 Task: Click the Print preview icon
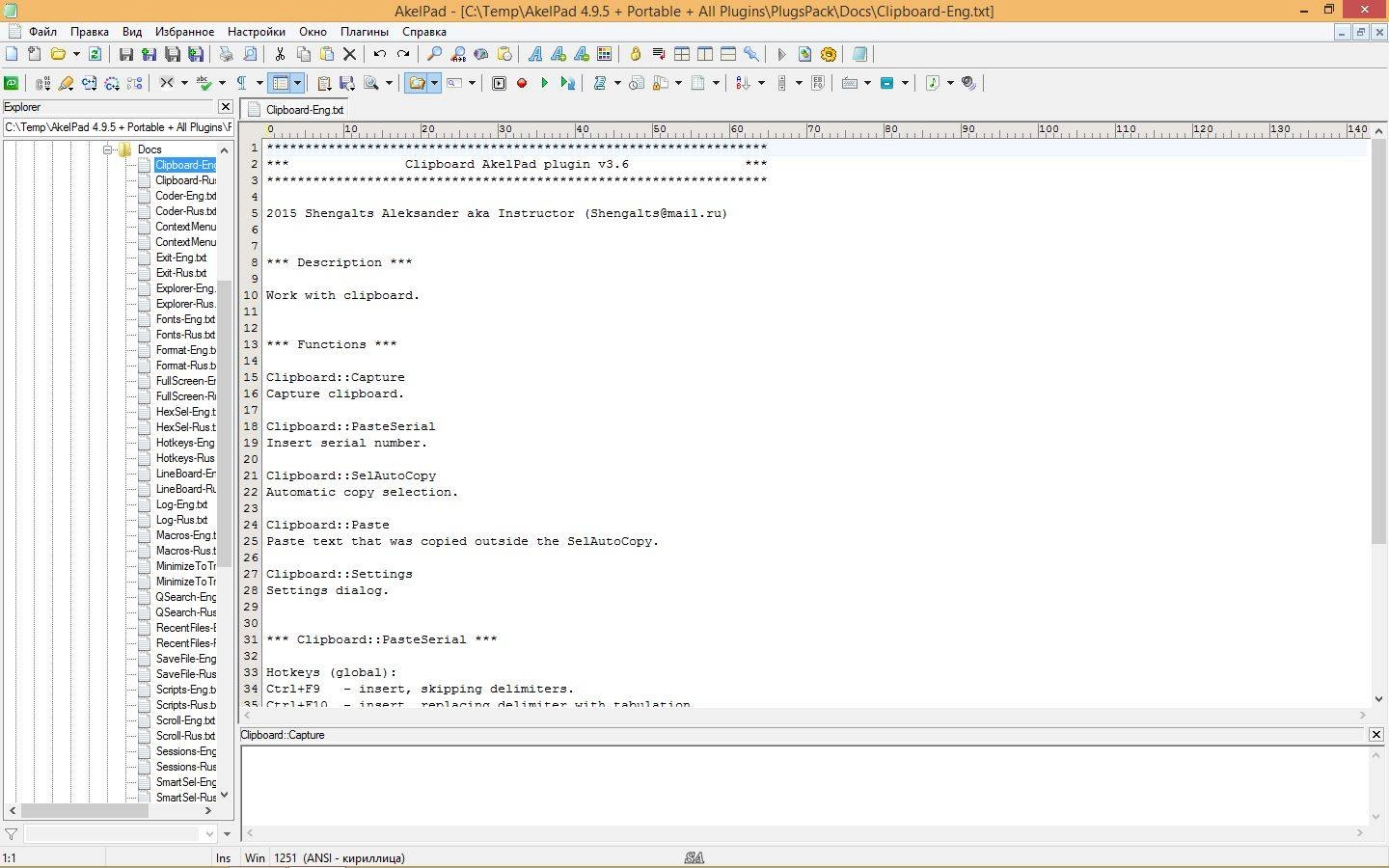coord(250,54)
